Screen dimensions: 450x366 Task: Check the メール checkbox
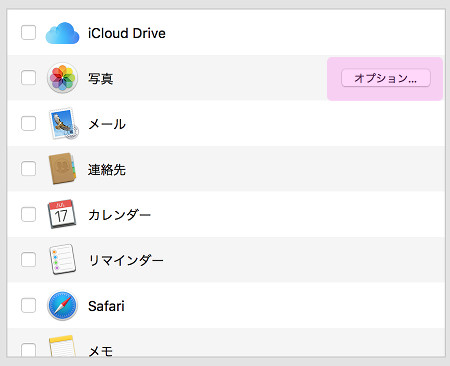pyautogui.click(x=28, y=123)
